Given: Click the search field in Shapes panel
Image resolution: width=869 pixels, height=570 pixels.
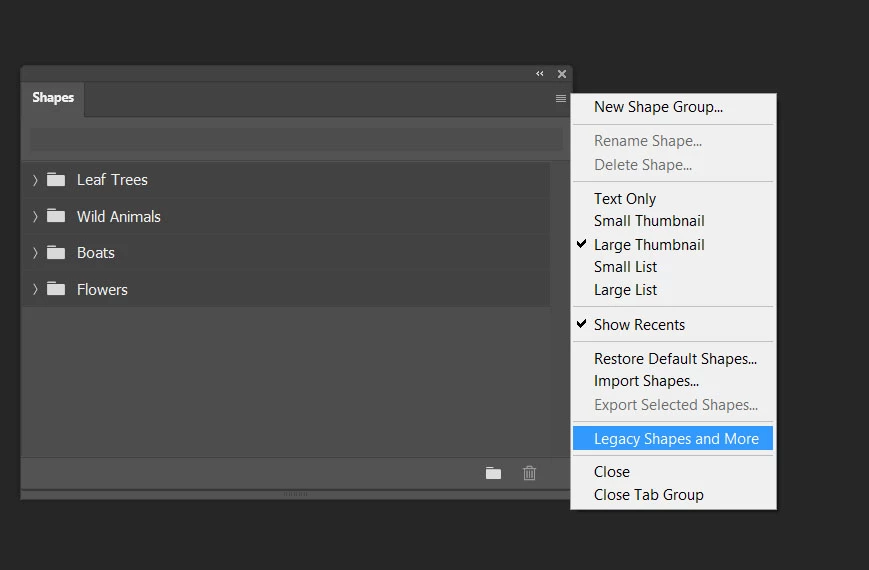Looking at the screenshot, I should pyautogui.click(x=296, y=139).
